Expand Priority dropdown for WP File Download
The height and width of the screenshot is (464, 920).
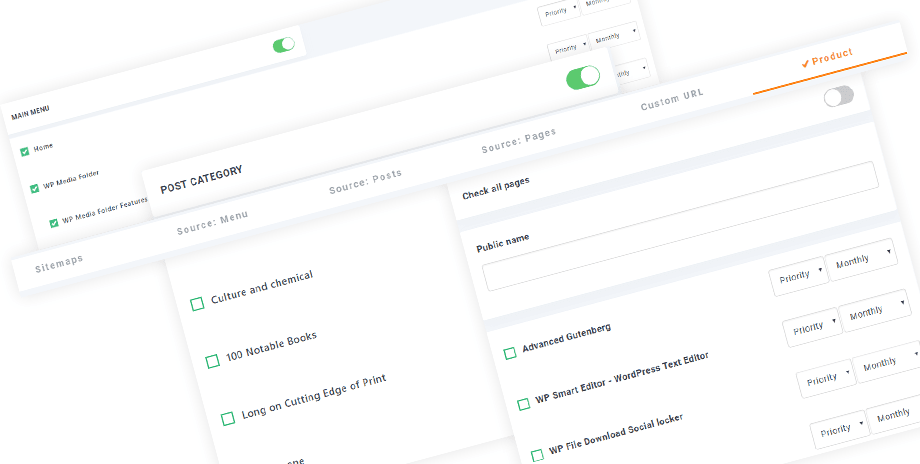click(826, 378)
